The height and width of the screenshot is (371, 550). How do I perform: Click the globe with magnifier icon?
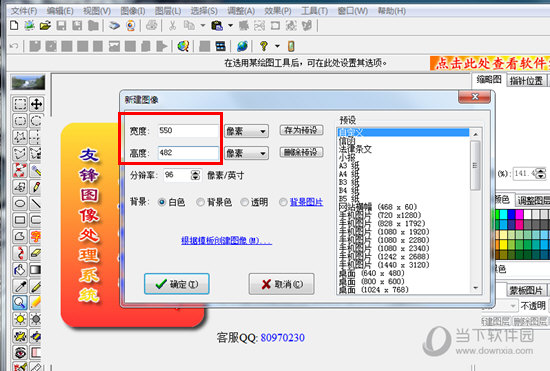(x=183, y=46)
